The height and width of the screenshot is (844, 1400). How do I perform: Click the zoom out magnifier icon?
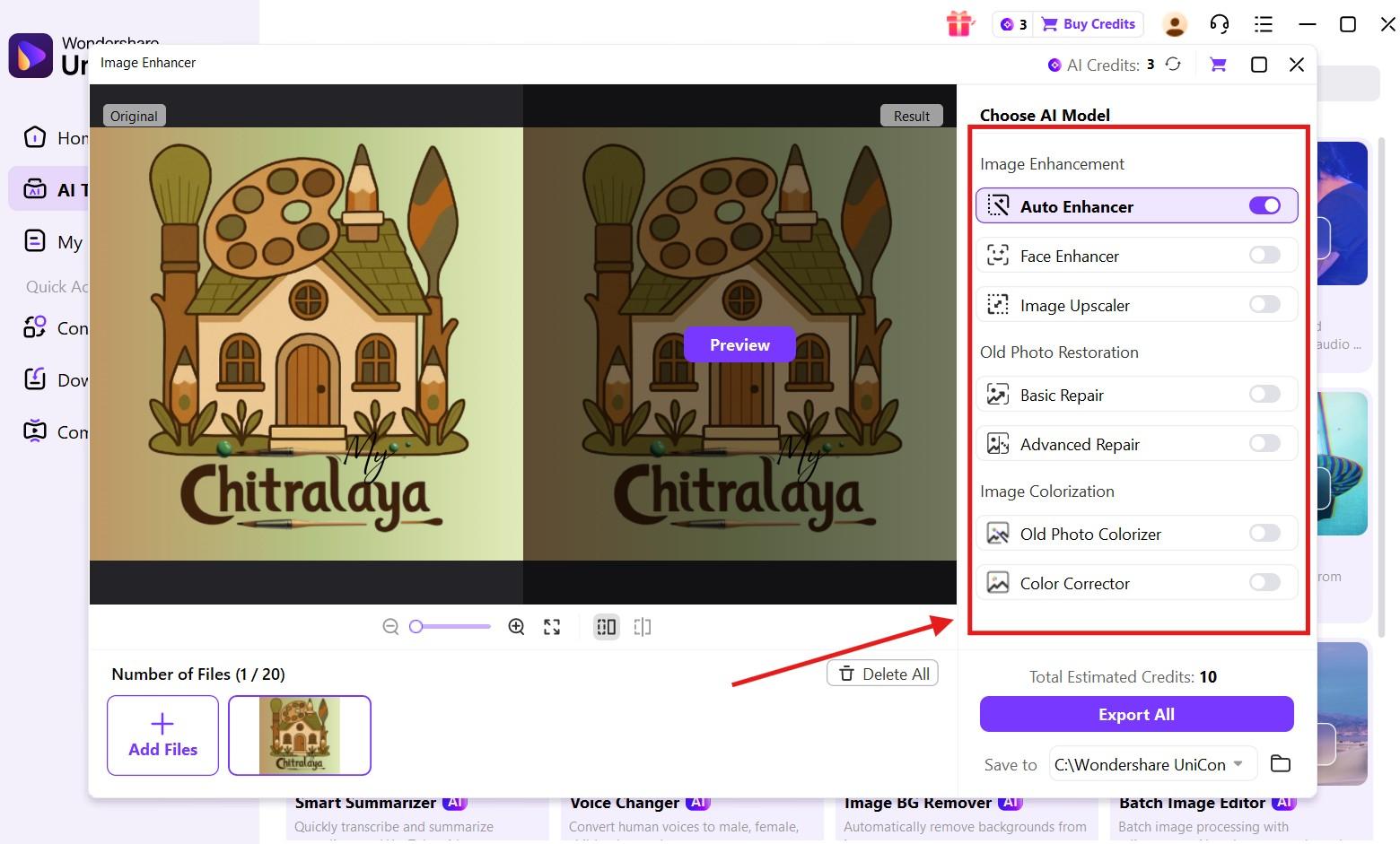coord(390,627)
